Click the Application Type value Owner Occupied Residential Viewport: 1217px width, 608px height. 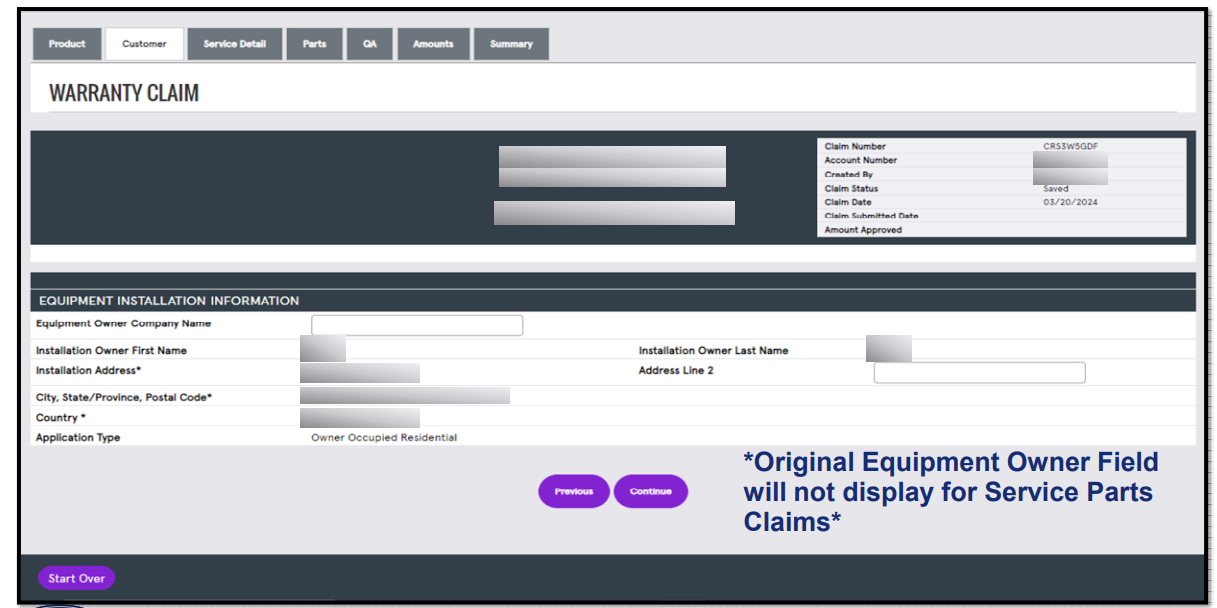386,437
